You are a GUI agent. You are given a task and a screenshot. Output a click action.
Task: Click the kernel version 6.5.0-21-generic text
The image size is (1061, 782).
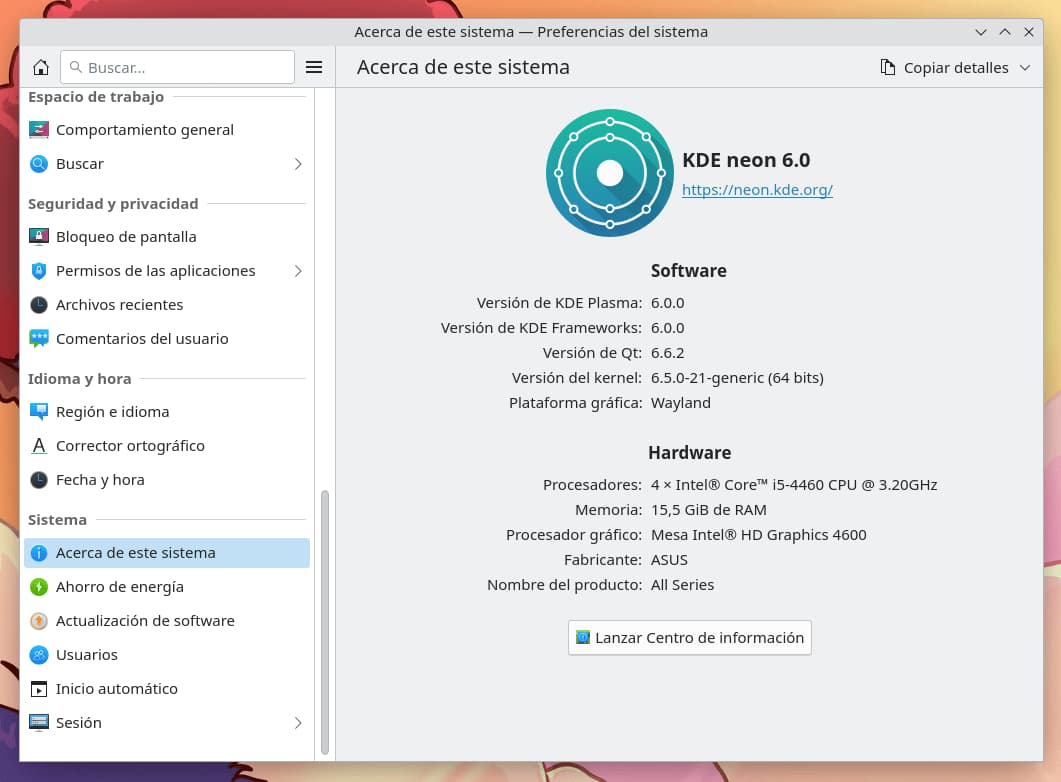737,377
